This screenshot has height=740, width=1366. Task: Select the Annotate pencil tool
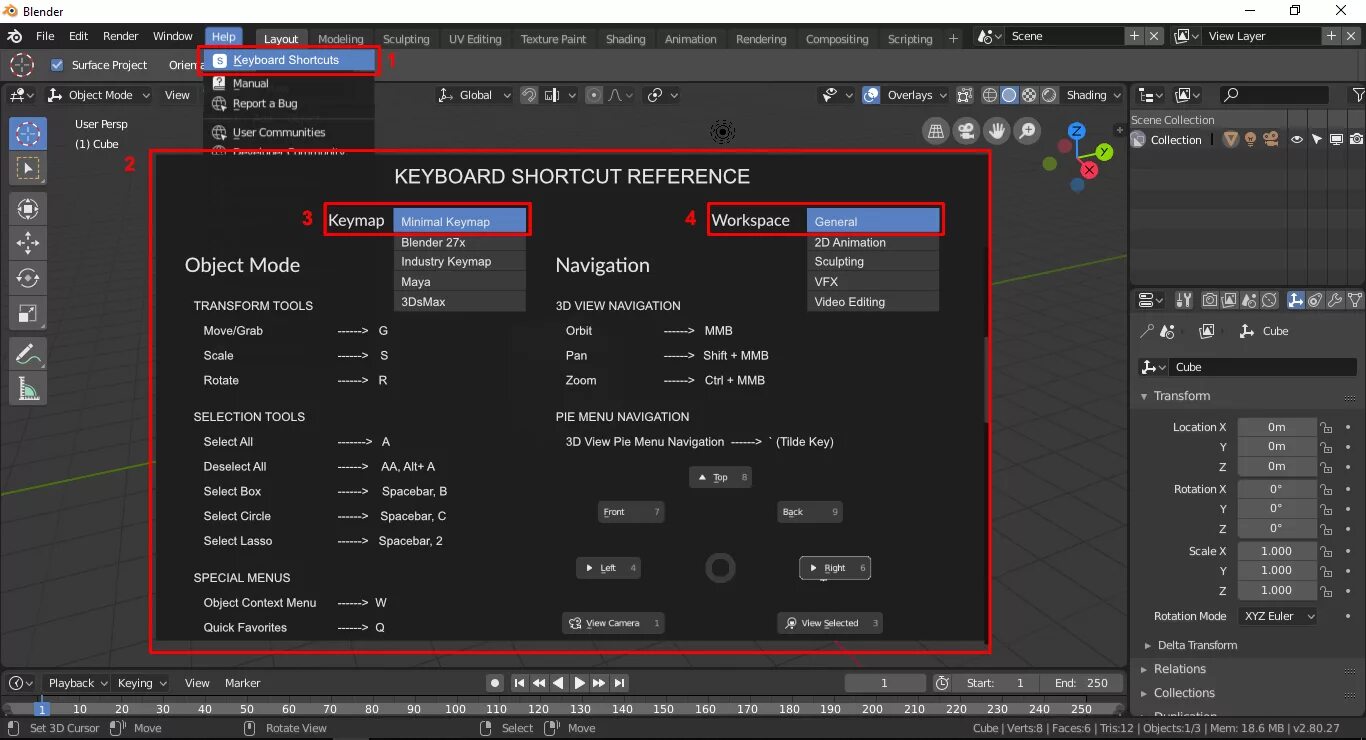tap(28, 353)
